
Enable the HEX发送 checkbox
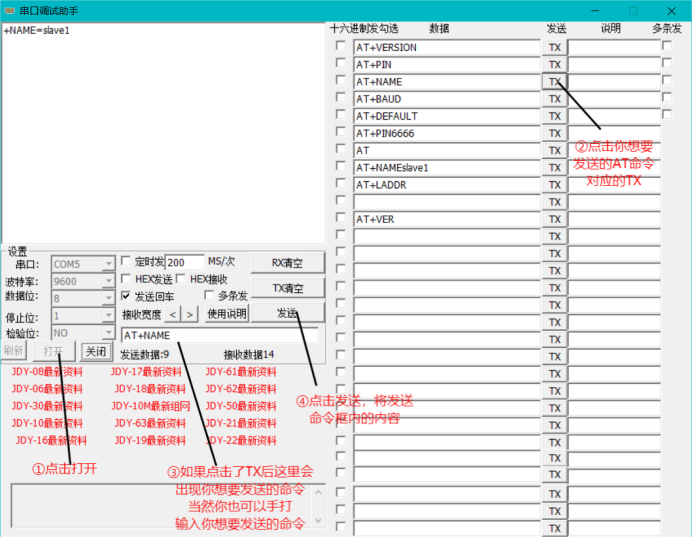tap(126, 278)
